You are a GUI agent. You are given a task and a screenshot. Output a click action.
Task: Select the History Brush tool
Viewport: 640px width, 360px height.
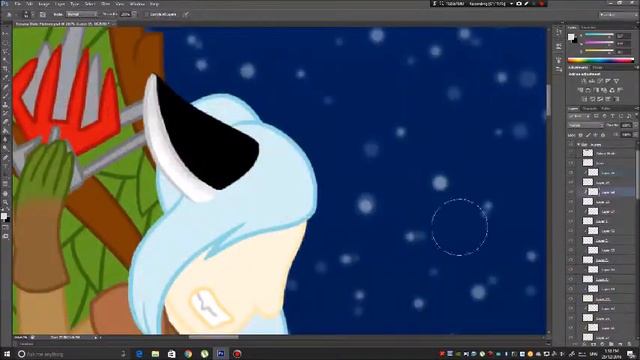[x=5, y=113]
